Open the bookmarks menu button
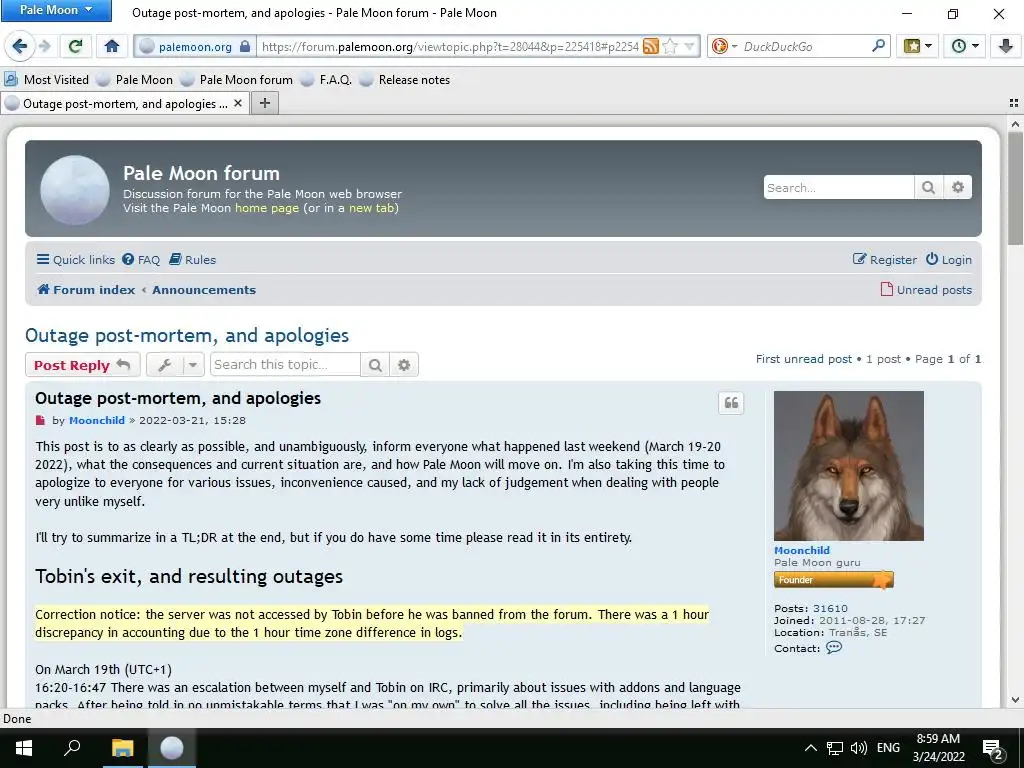This screenshot has width=1024, height=768. (917, 46)
